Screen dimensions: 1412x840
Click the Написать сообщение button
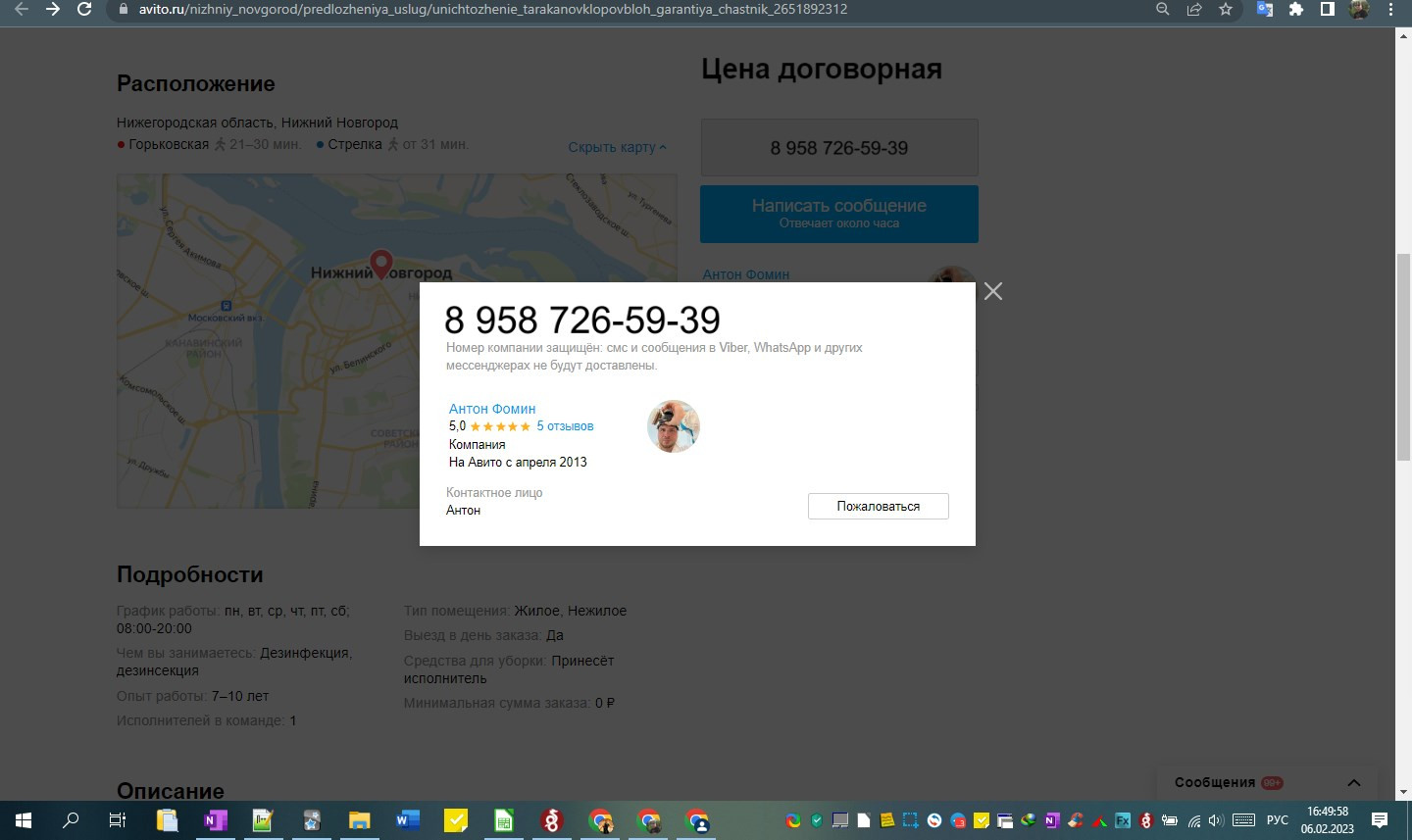(x=839, y=214)
